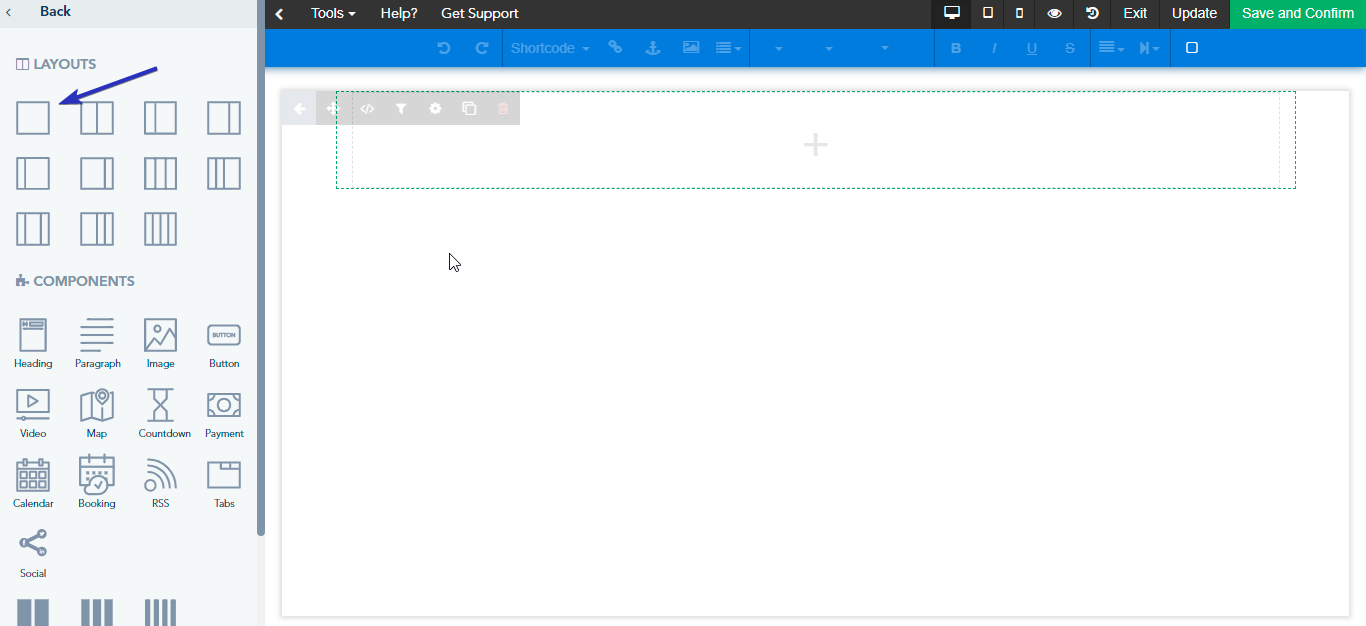Add an RSS component

pyautogui.click(x=161, y=483)
